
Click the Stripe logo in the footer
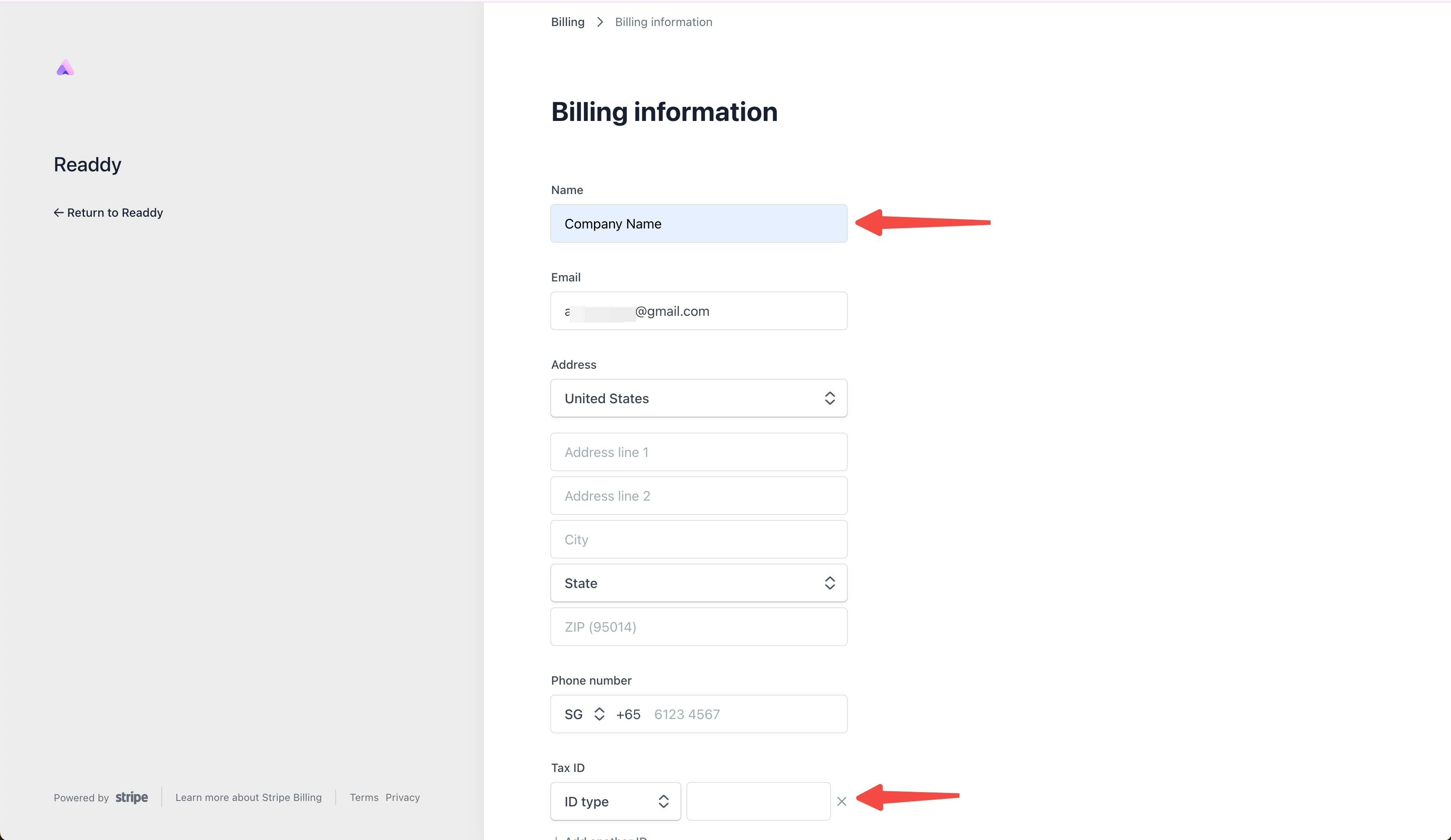point(131,798)
